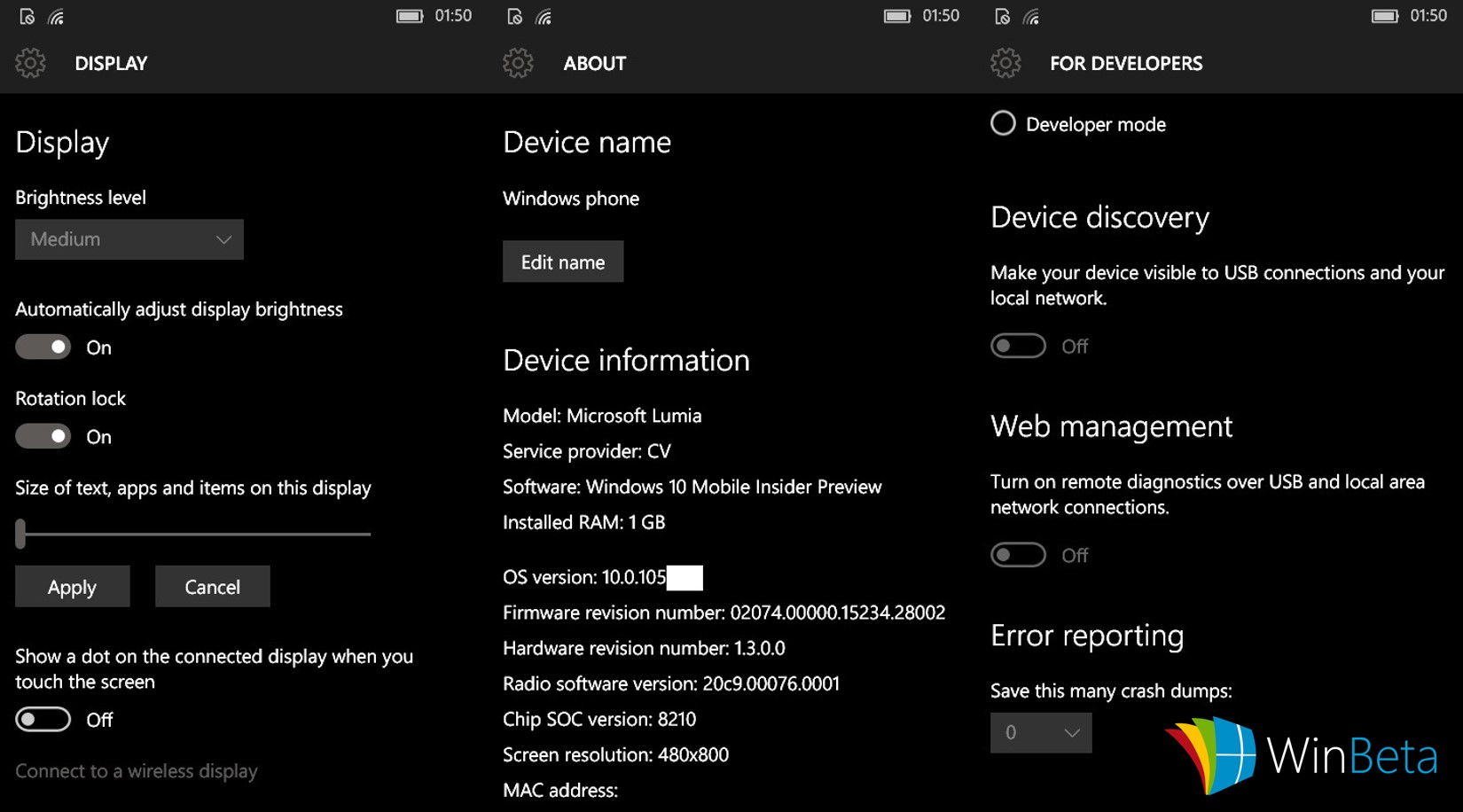Tap battery icon on ABOUT screen status bar
1463x812 pixels.
point(897,16)
